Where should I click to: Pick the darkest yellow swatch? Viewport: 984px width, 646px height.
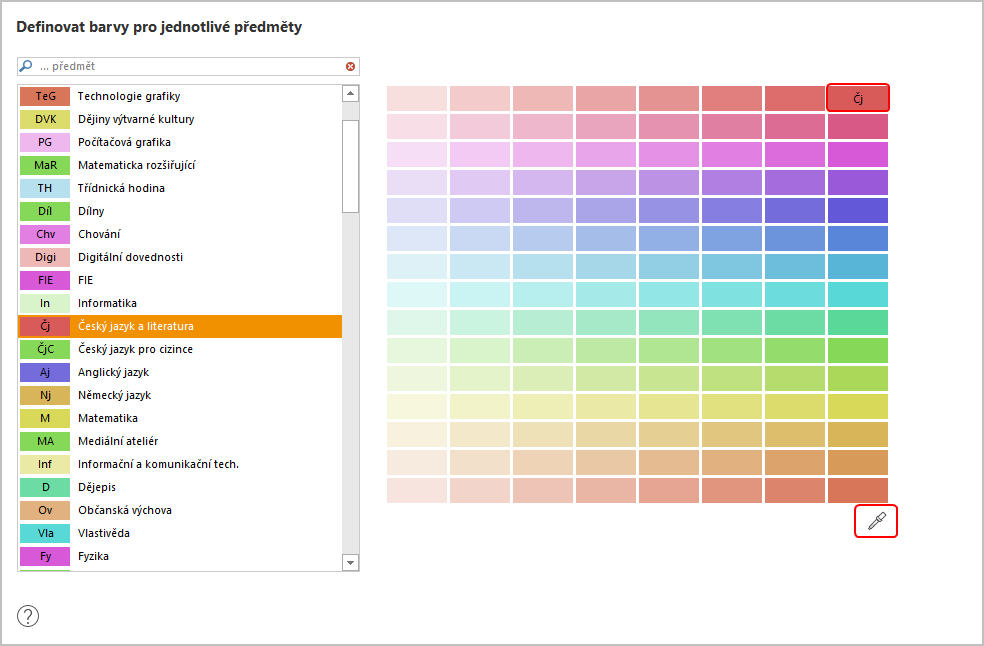click(x=858, y=406)
